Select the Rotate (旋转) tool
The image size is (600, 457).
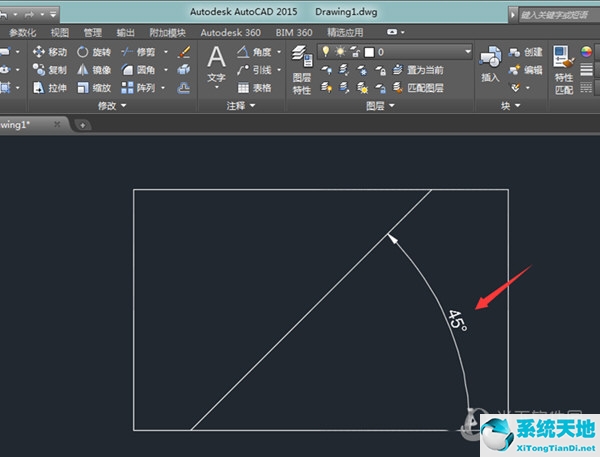coord(93,51)
